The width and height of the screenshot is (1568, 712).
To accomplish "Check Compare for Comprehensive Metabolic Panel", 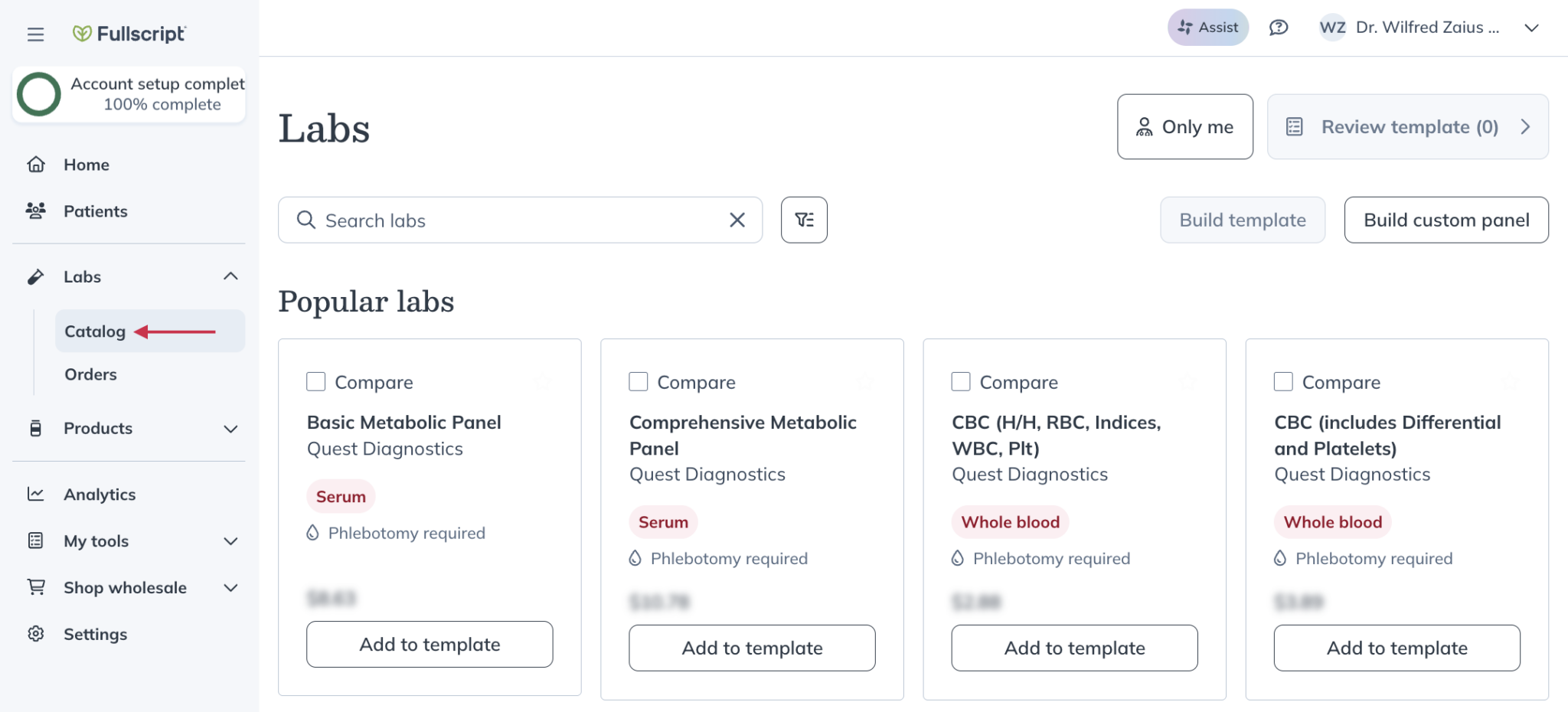I will click(x=639, y=382).
